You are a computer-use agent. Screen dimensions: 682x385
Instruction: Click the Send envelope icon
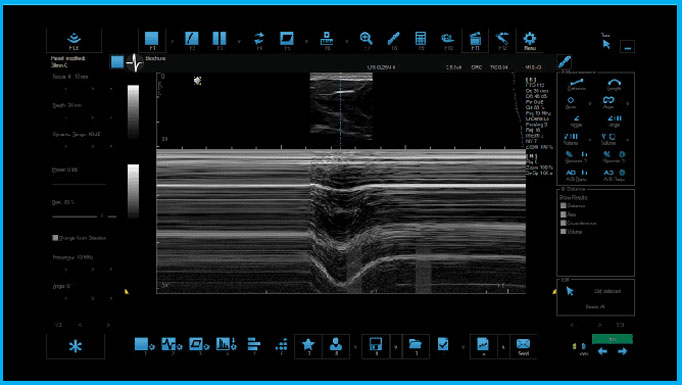point(523,347)
